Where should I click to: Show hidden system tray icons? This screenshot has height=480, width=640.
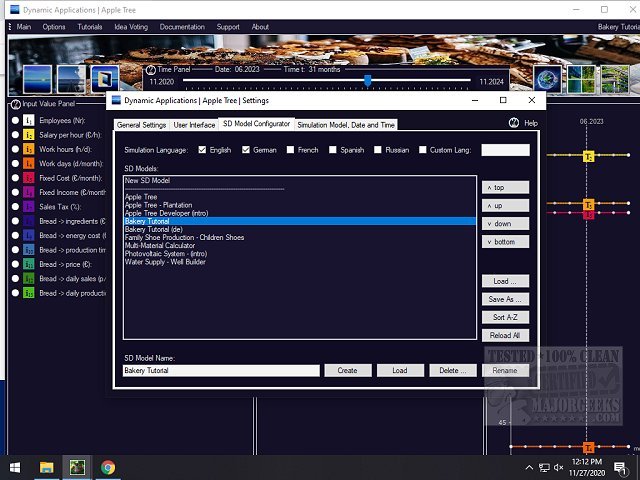point(529,468)
